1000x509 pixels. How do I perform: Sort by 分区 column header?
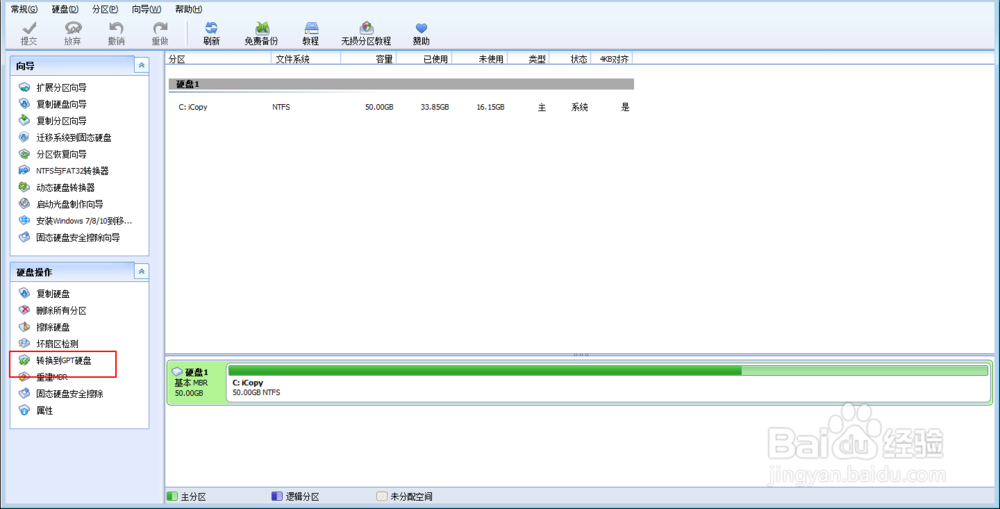pyautogui.click(x=219, y=59)
